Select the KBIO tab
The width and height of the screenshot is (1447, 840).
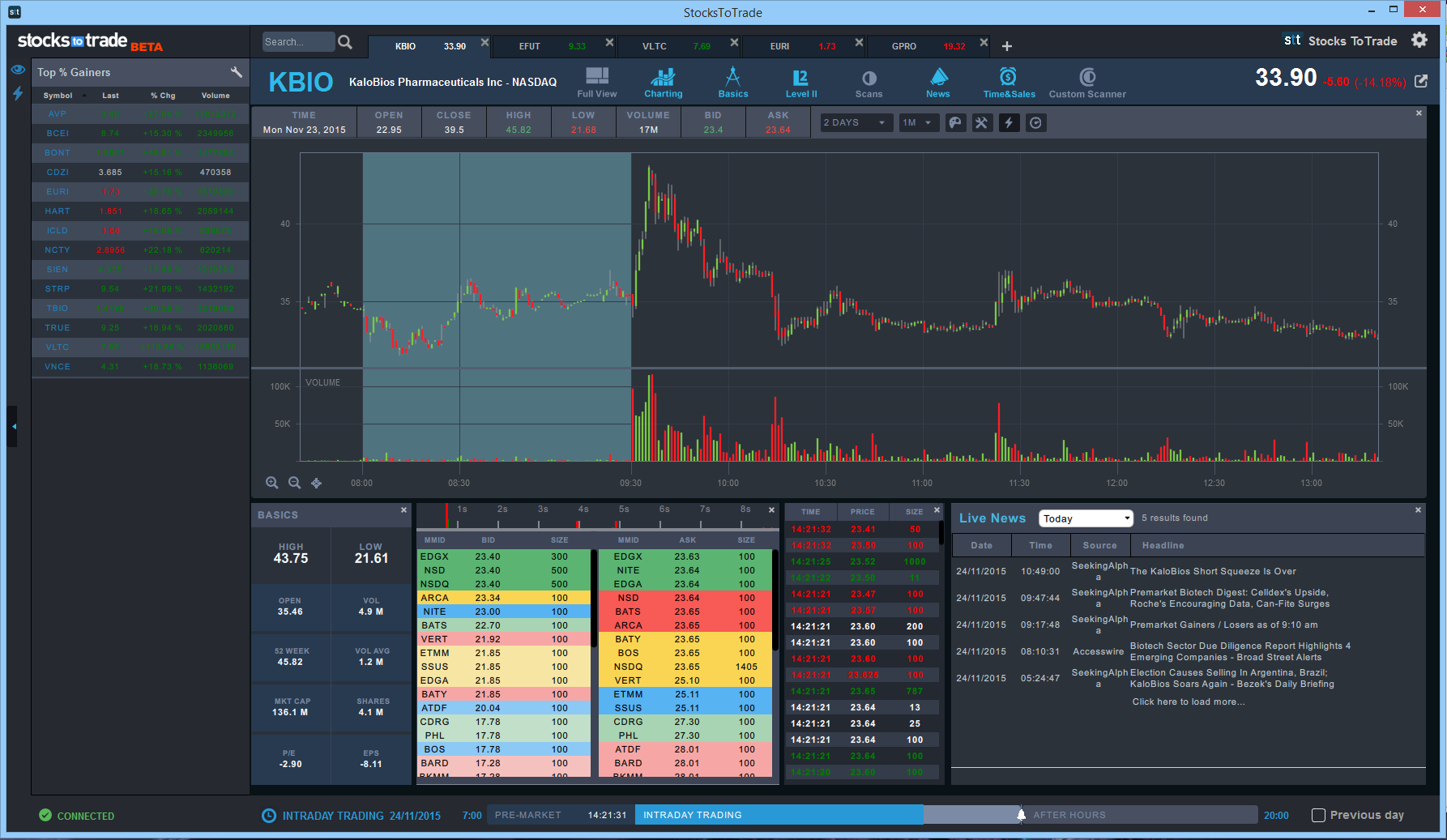pos(429,46)
